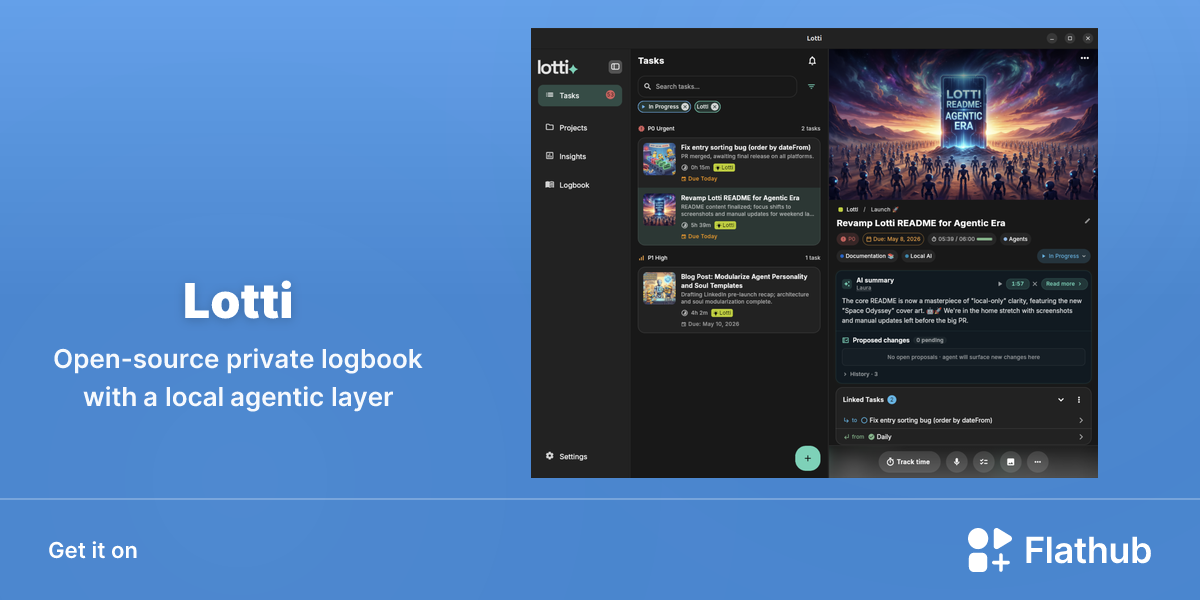Image resolution: width=1200 pixels, height=600 pixels.
Task: Open the In Progress status dropdown
Action: 1064,256
